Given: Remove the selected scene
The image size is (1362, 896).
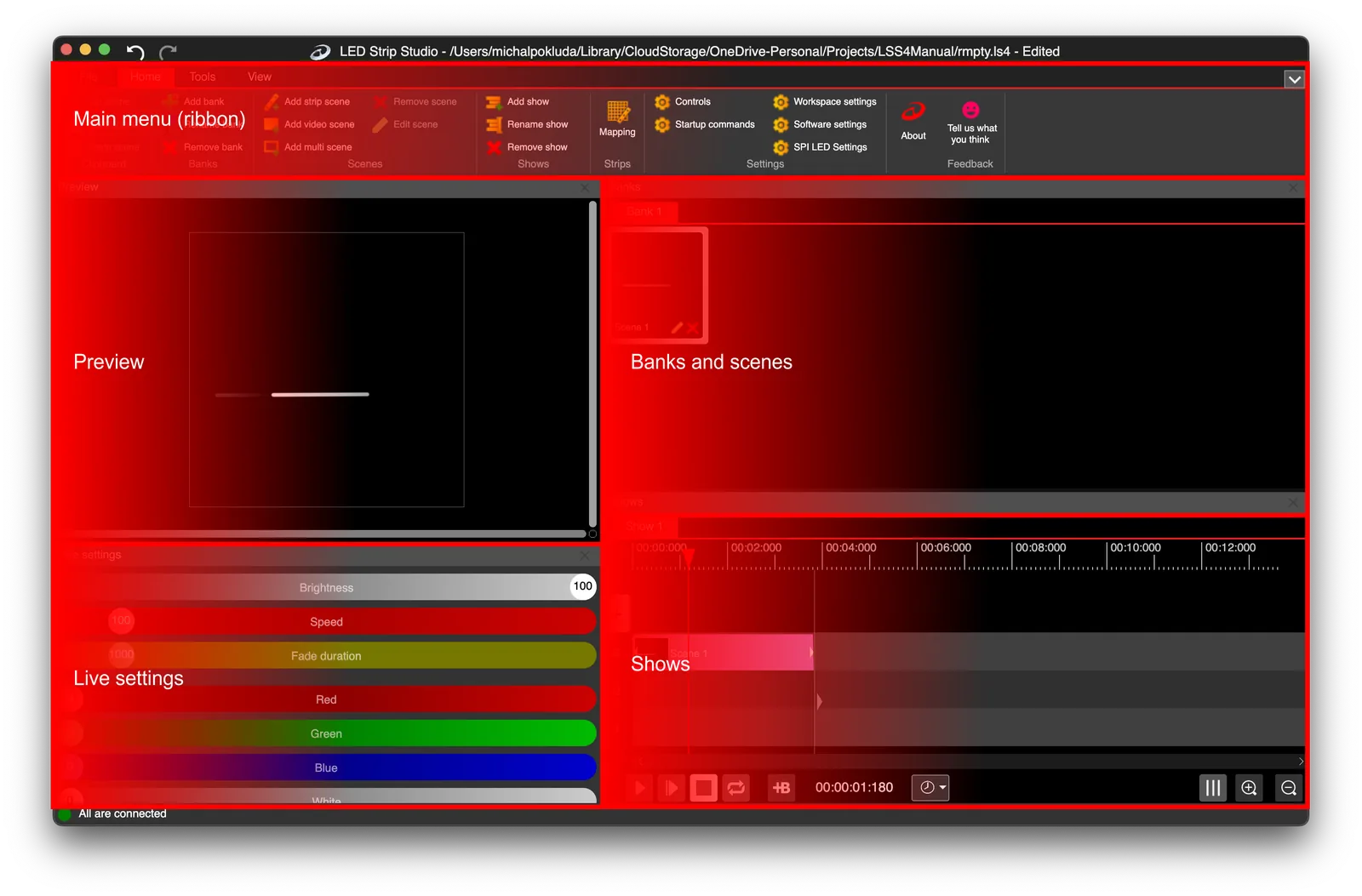Looking at the screenshot, I should pos(415,101).
